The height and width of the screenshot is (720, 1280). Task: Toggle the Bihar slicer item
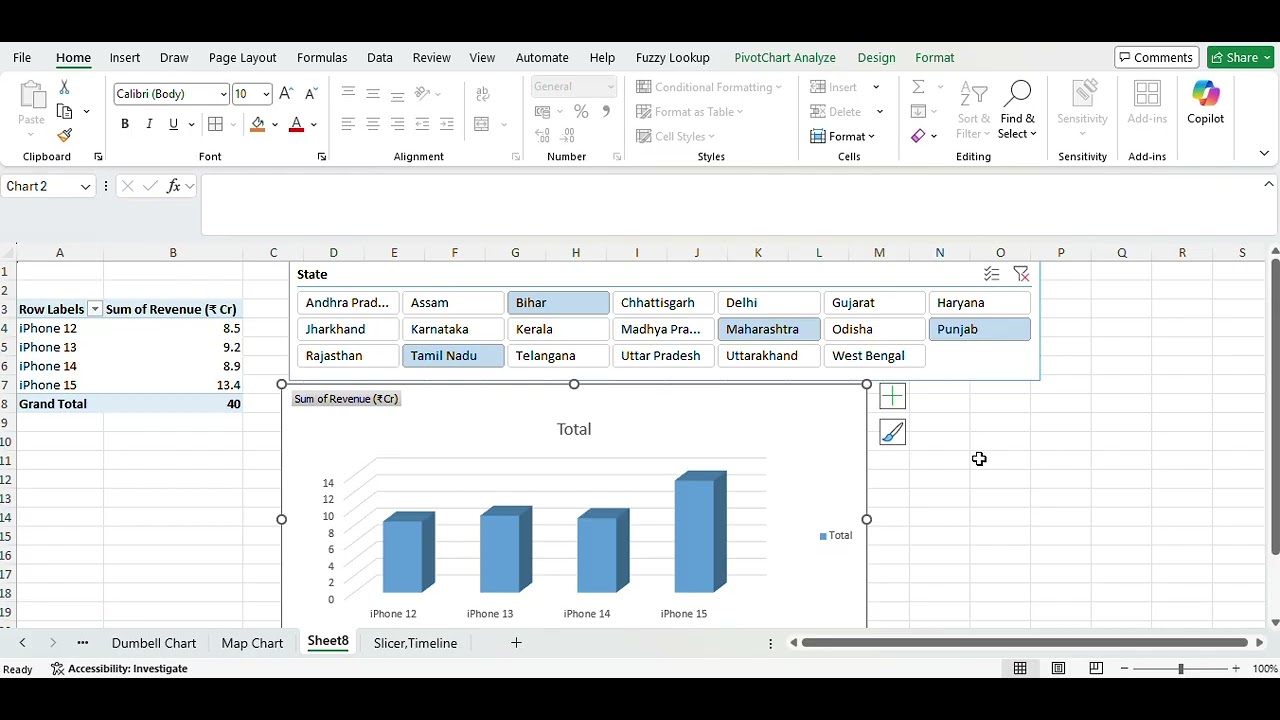pyautogui.click(x=558, y=303)
